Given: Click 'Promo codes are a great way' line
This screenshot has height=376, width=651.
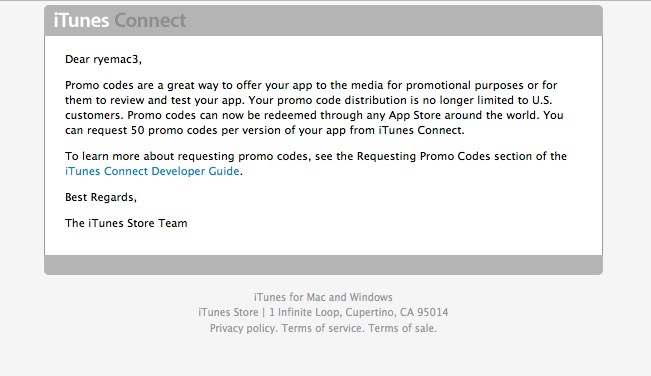Looking at the screenshot, I should click(x=311, y=85).
